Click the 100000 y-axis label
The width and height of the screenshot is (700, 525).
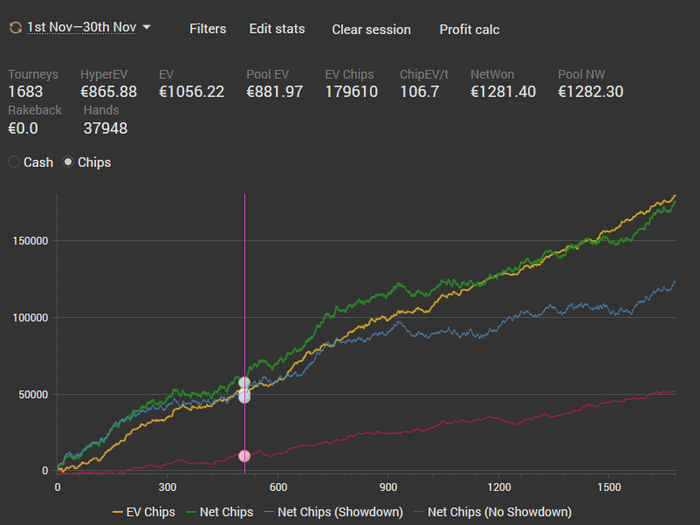(x=30, y=318)
